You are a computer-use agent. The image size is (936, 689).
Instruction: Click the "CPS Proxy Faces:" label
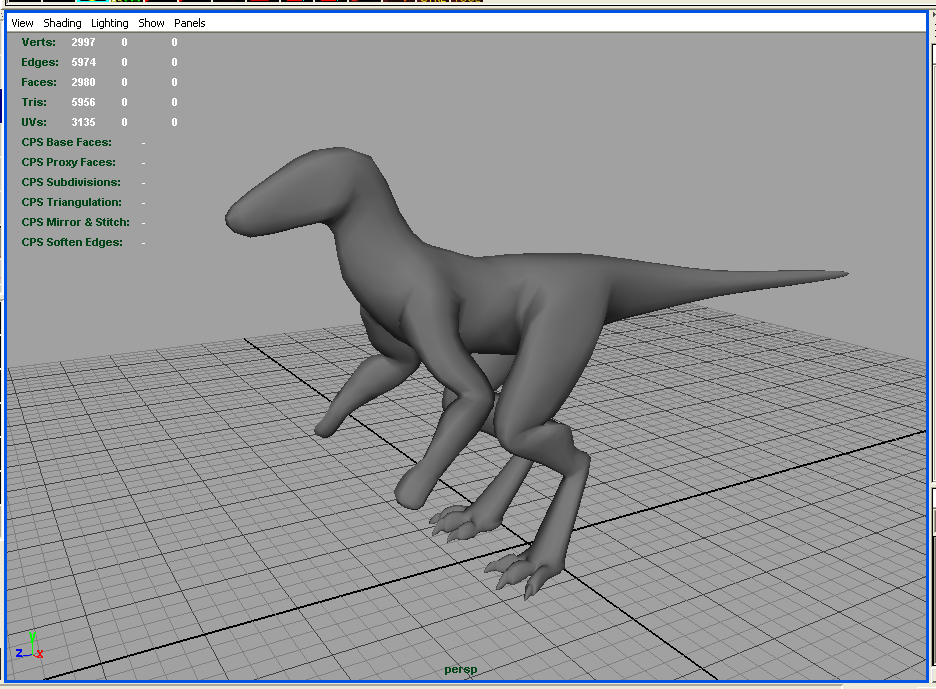69,162
